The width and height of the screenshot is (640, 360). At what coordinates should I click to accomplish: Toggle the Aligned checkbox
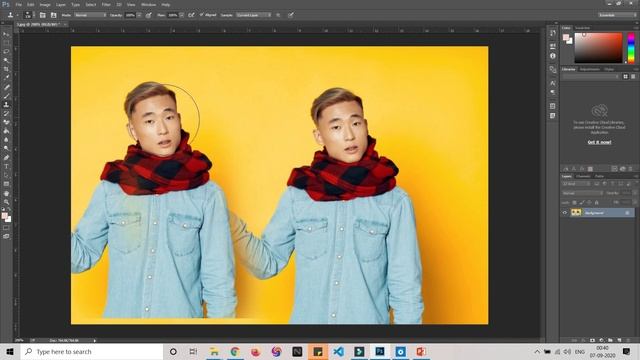coord(201,15)
